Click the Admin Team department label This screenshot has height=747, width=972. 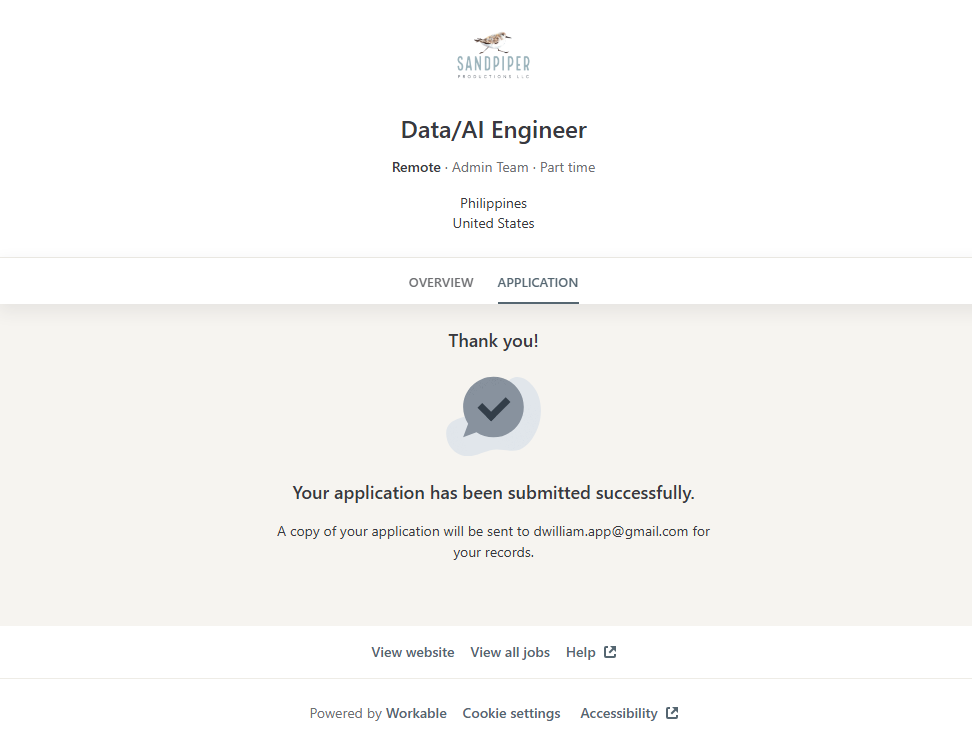490,167
